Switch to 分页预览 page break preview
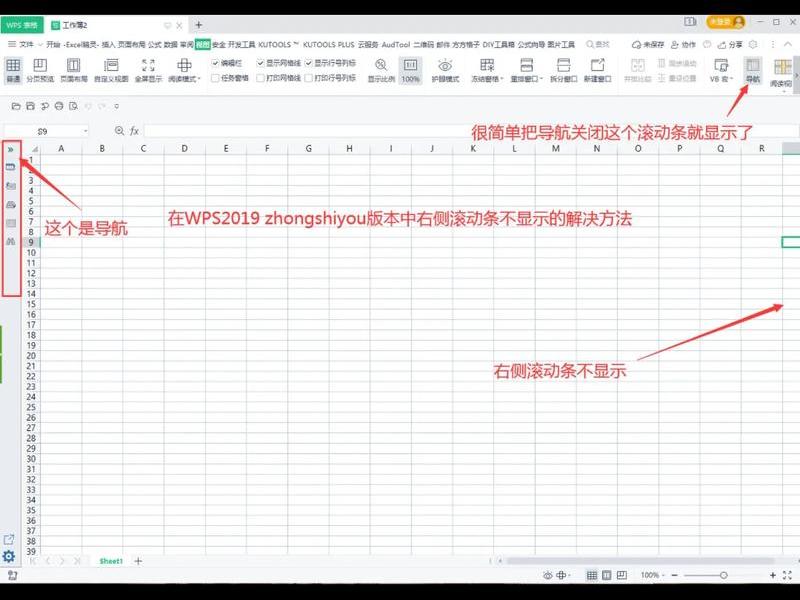Screen dimensions: 800x600 (x=40, y=70)
